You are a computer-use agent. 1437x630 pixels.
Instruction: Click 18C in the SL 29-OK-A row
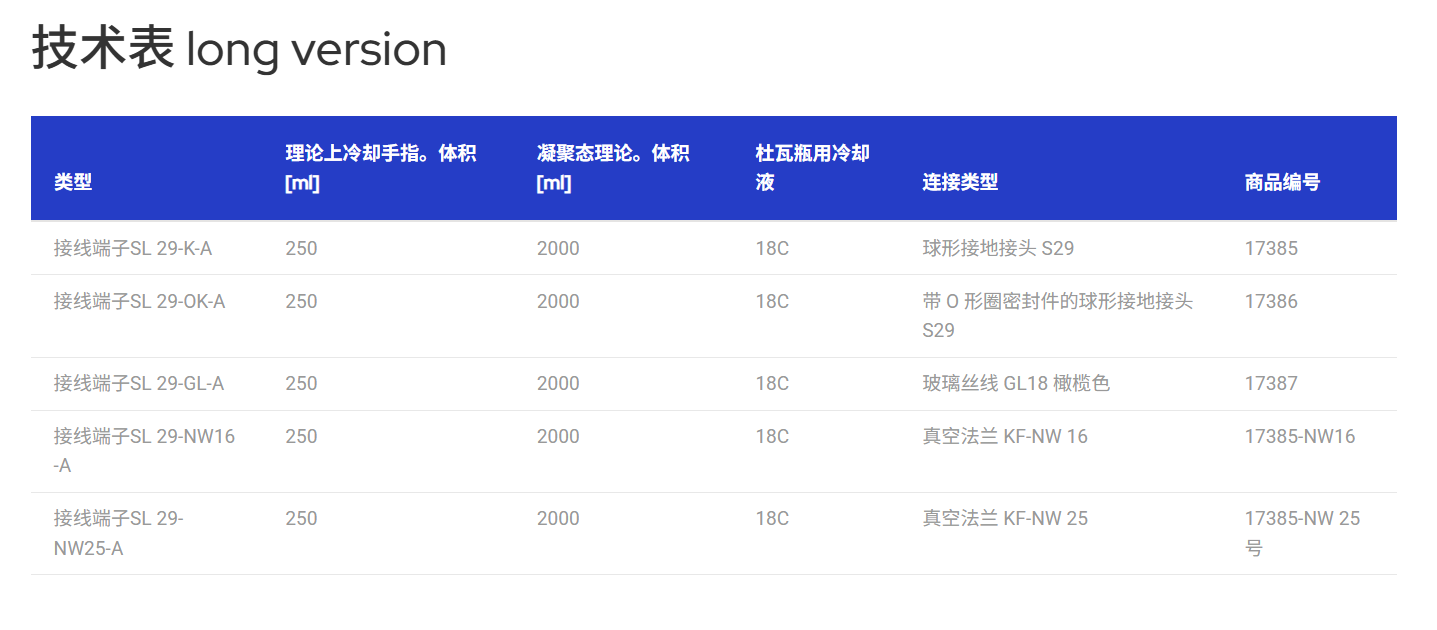(x=772, y=301)
